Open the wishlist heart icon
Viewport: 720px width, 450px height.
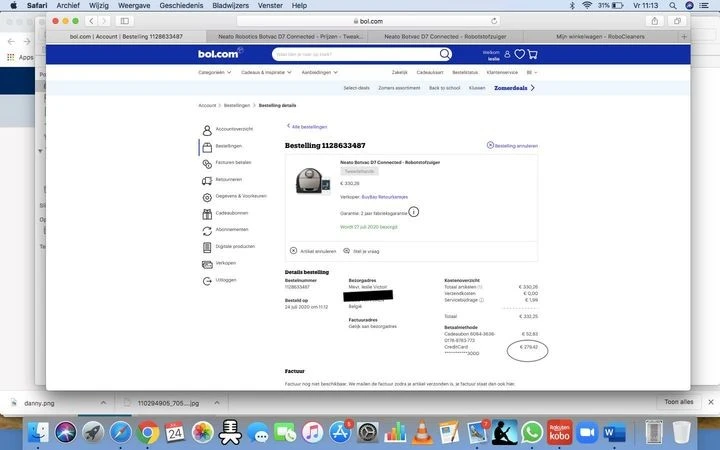(x=519, y=54)
